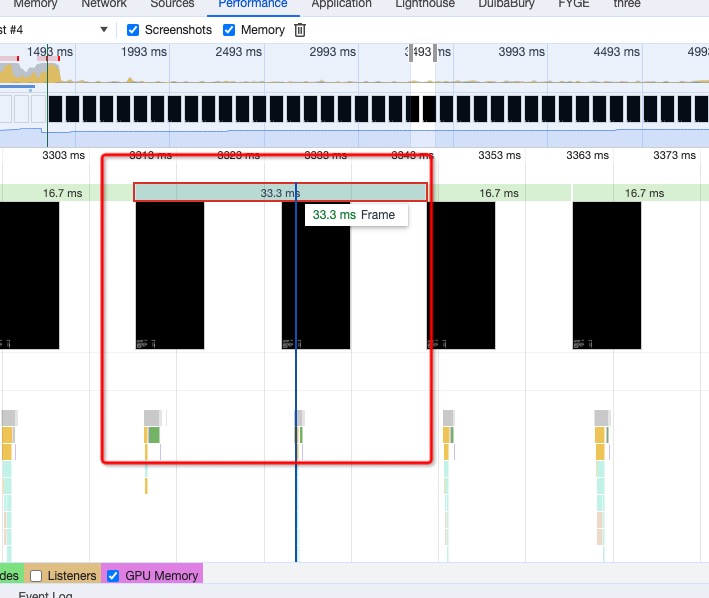This screenshot has width=709, height=598.
Task: Open the recording selector dropdown #4
Action: tap(54, 30)
